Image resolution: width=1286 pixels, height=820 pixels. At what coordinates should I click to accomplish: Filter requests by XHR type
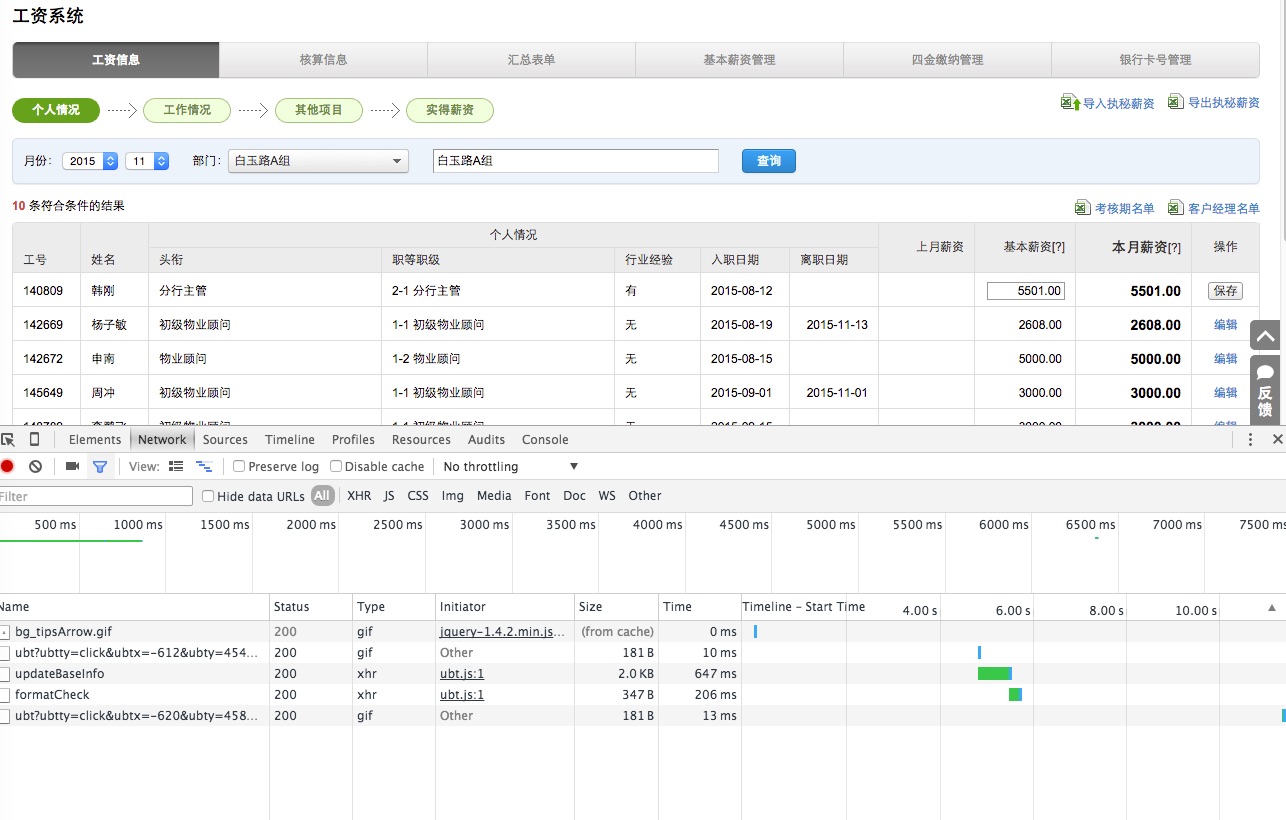(359, 496)
